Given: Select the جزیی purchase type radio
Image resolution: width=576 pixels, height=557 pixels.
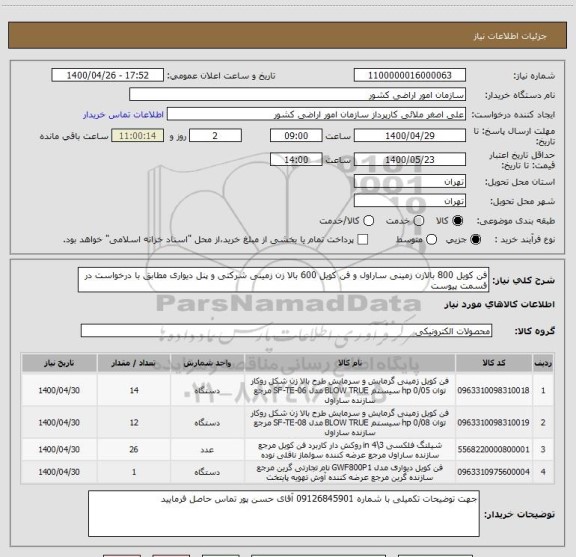Looking at the screenshot, I should pos(475,240).
